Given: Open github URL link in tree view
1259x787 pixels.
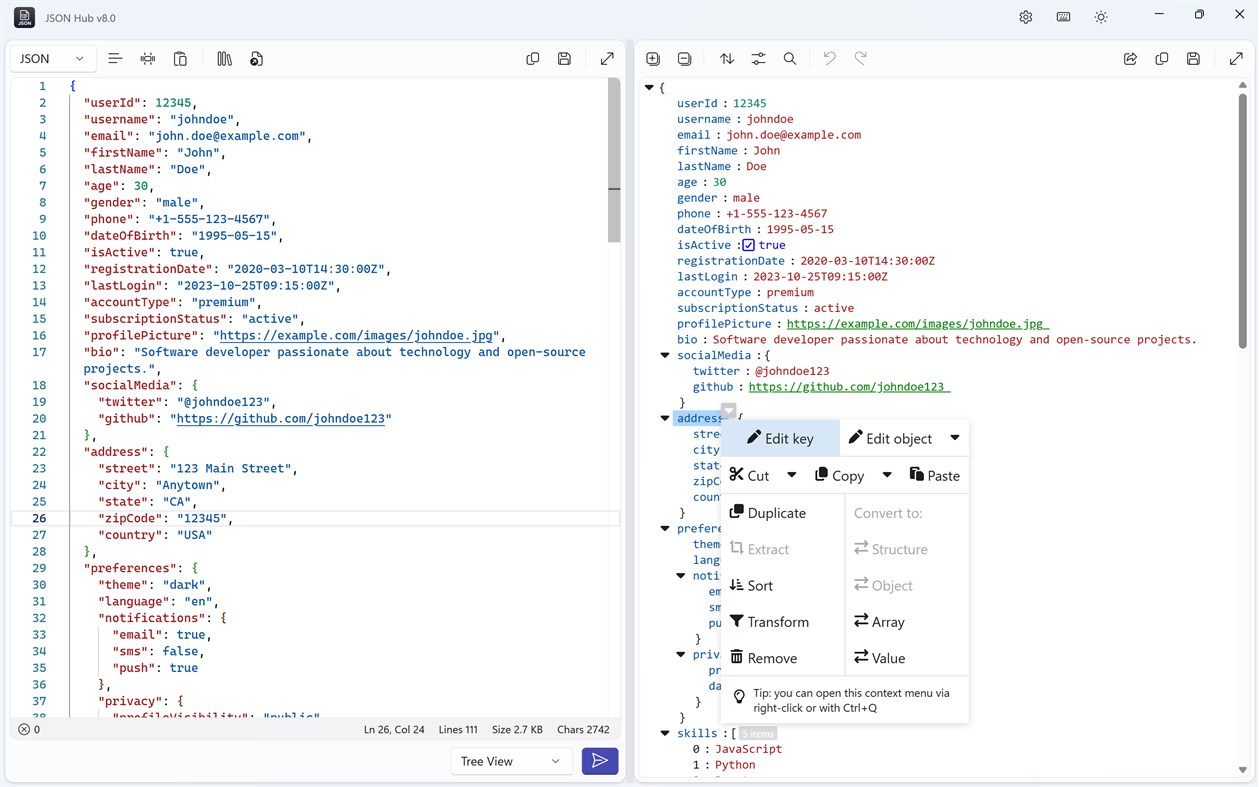Looking at the screenshot, I should pyautogui.click(x=849, y=387).
